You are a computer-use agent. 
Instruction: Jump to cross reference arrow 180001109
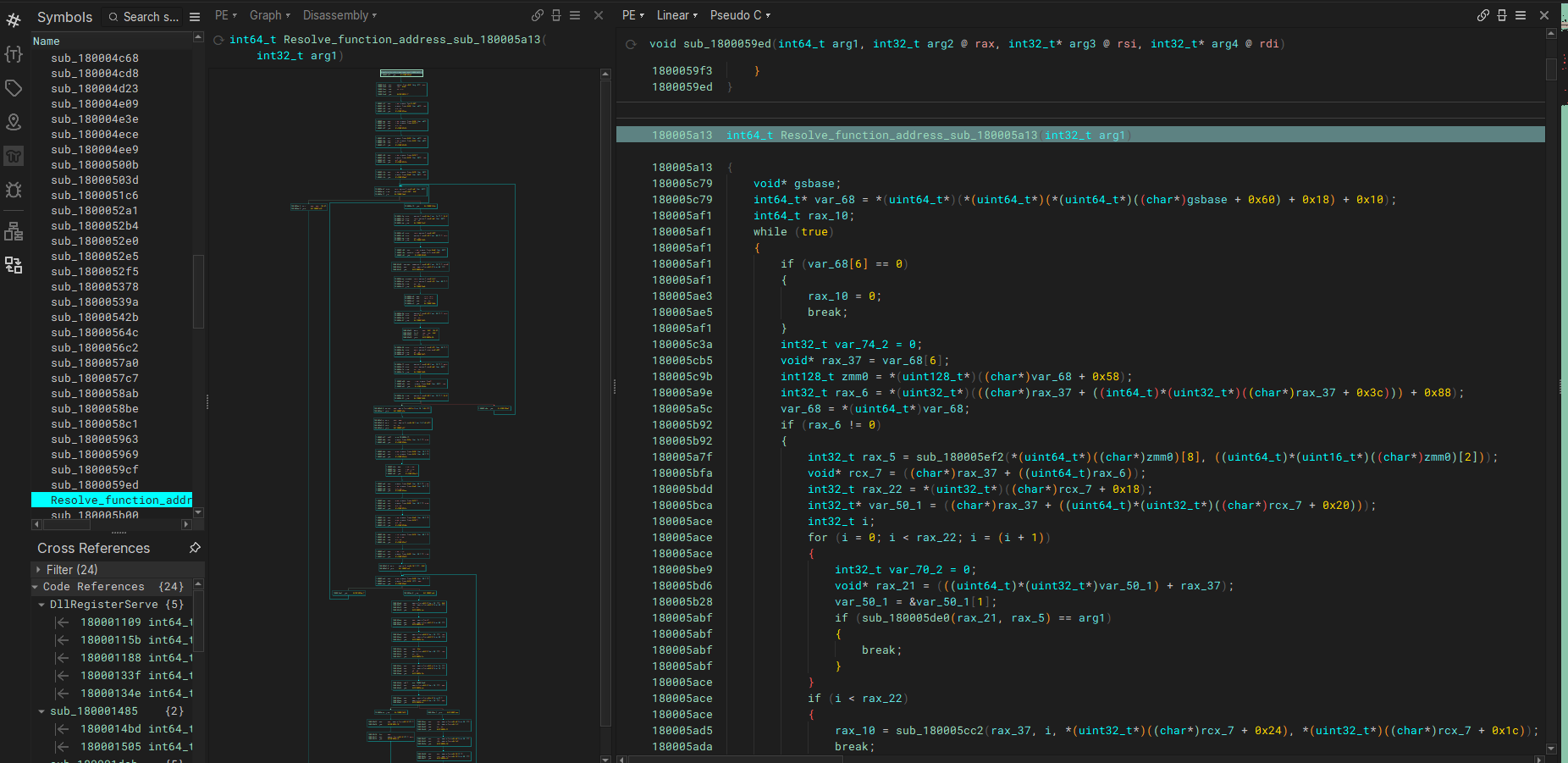pyautogui.click(x=63, y=622)
